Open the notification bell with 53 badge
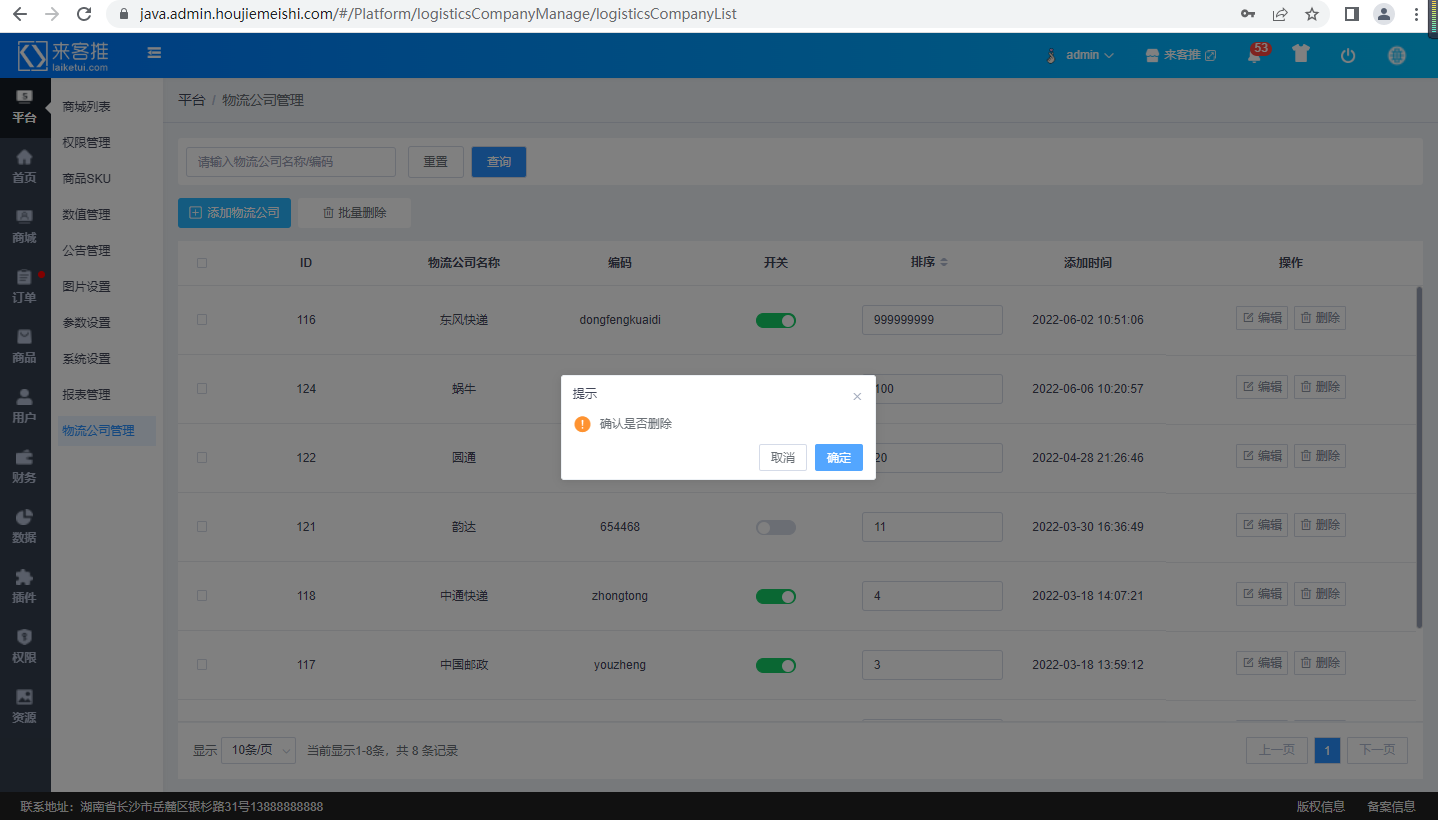 pos(1254,56)
